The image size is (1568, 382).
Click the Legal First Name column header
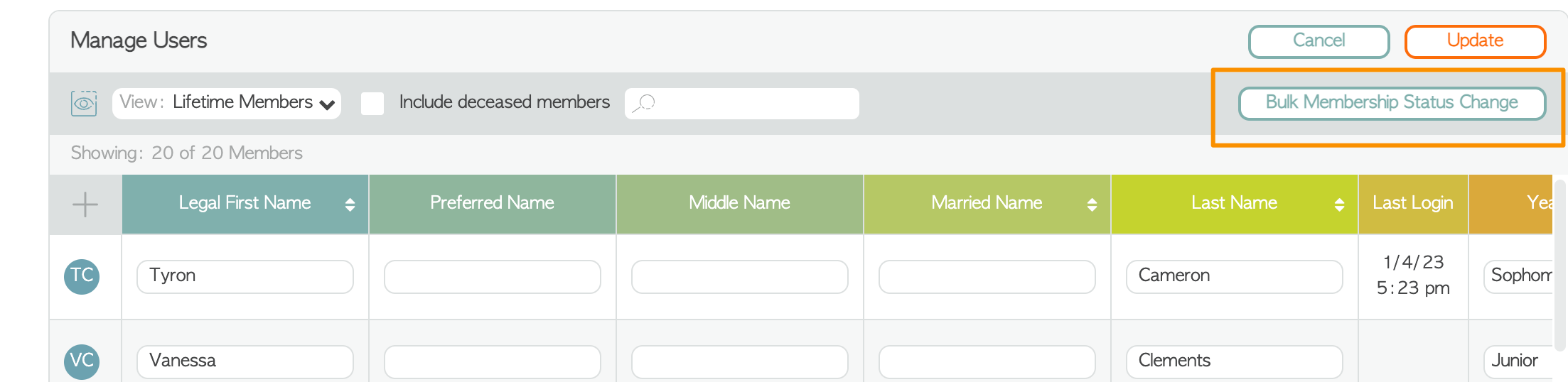(x=245, y=204)
